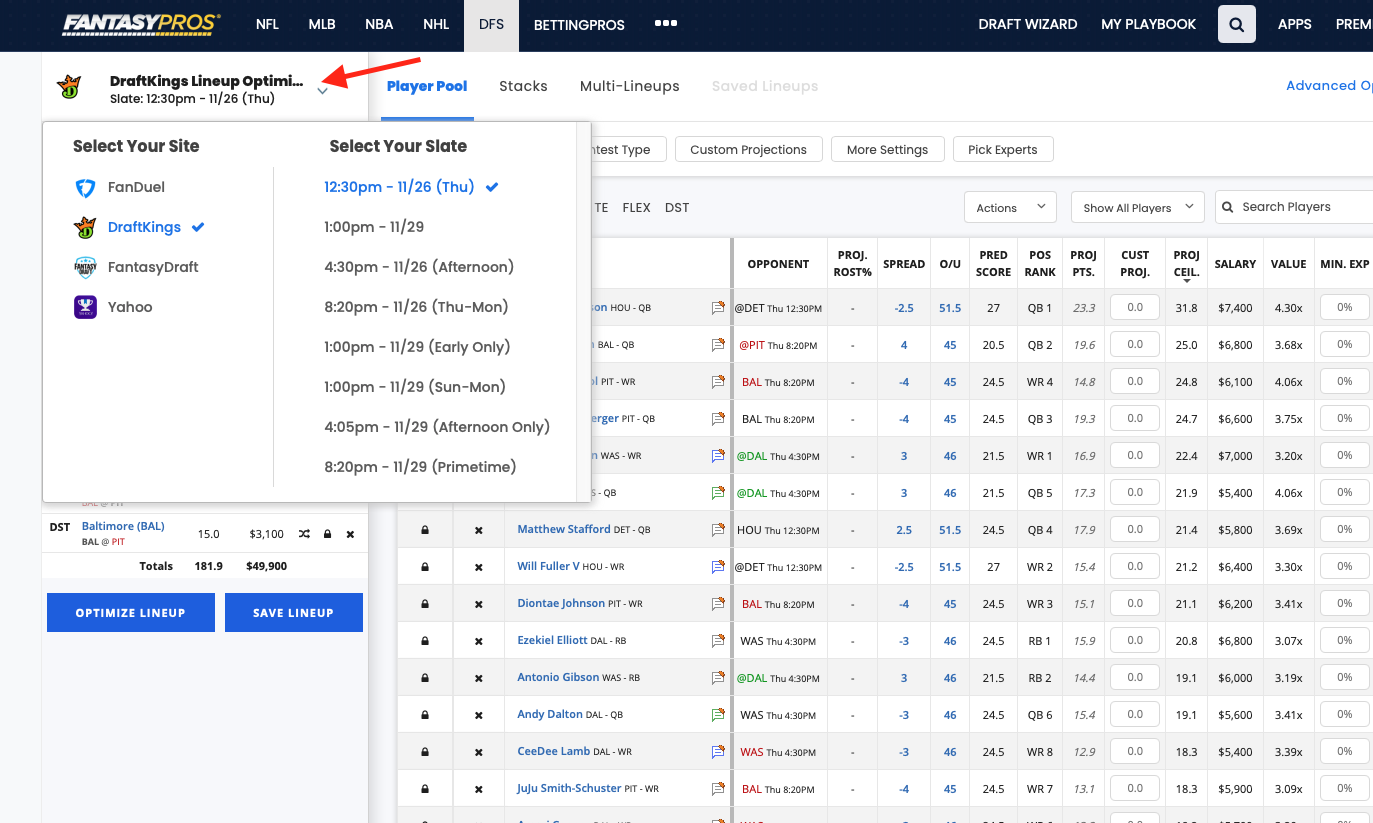Open notes icon for Matthew Stafford
Image resolution: width=1373 pixels, height=823 pixels.
pyautogui.click(x=718, y=530)
